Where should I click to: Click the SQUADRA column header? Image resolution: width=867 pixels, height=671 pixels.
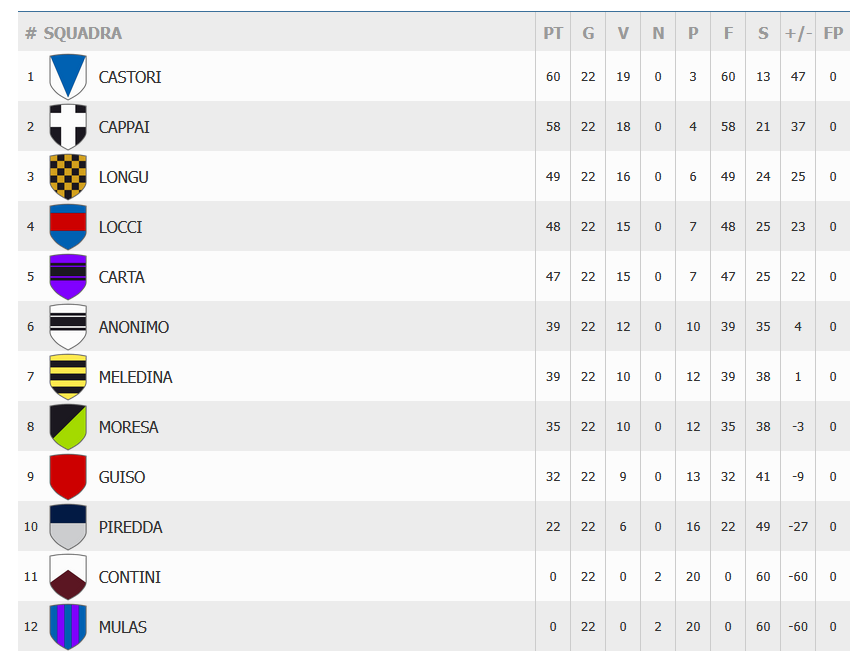(82, 33)
